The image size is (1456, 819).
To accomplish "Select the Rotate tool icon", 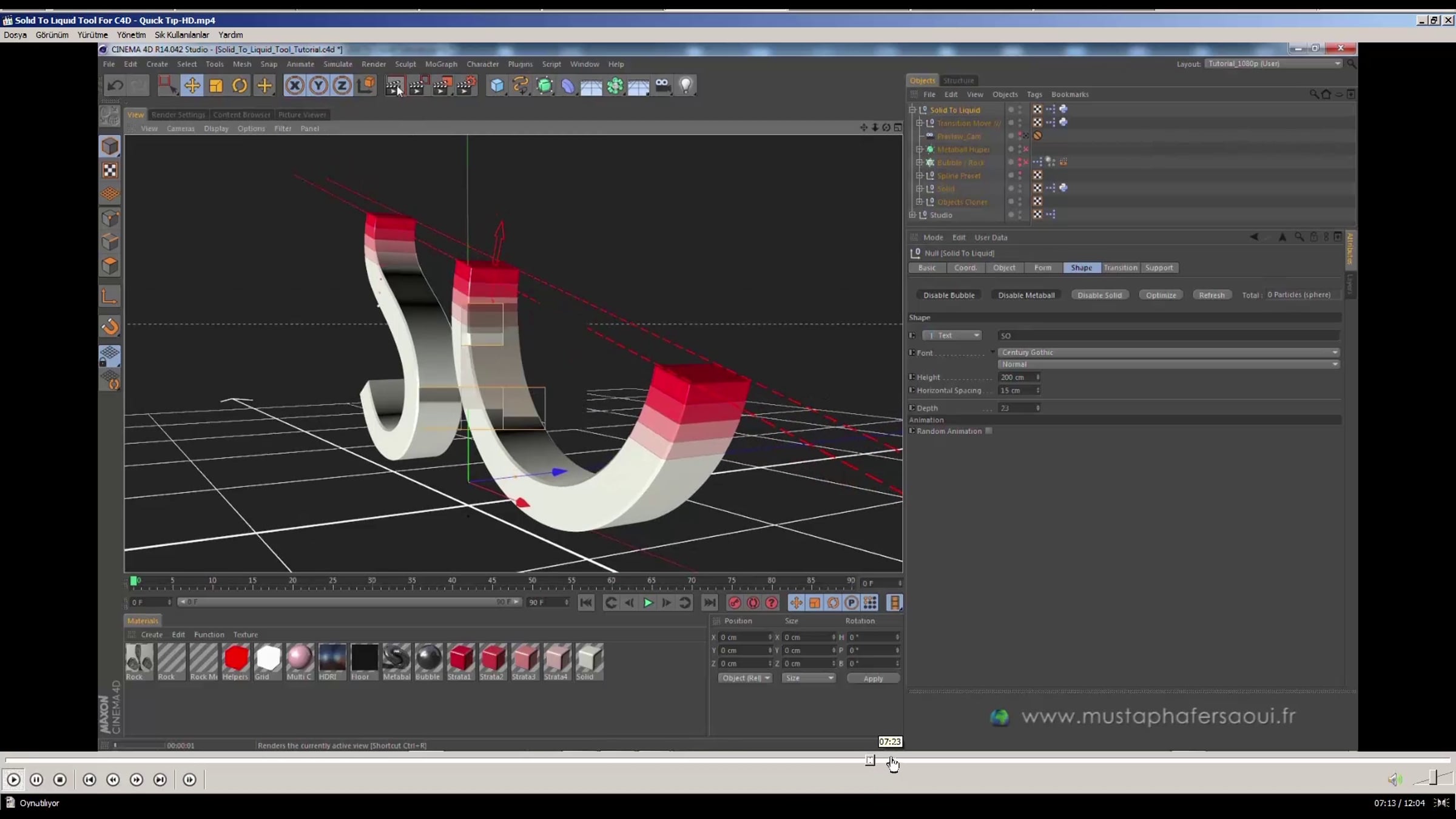I will pyautogui.click(x=240, y=86).
